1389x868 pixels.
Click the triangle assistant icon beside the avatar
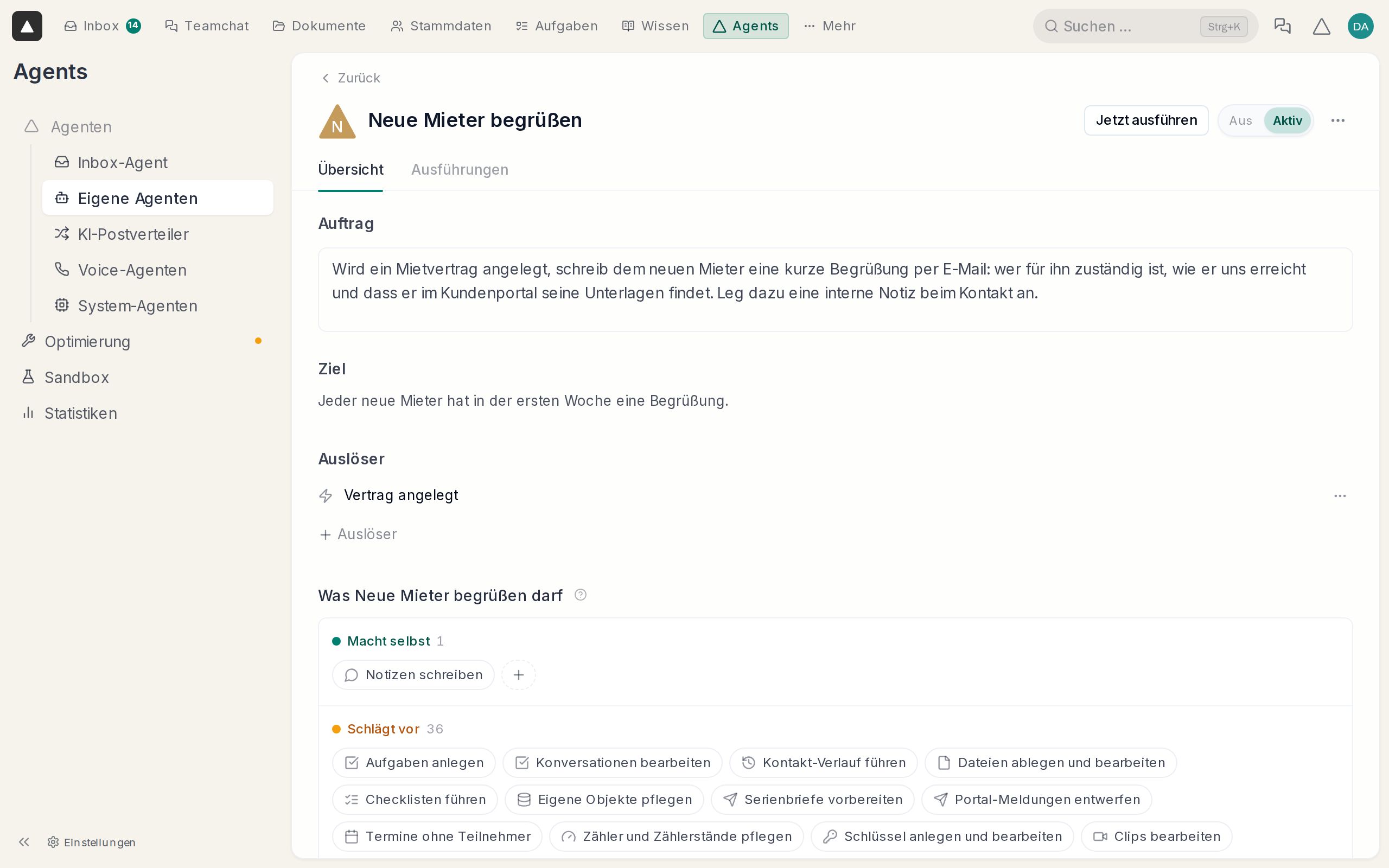point(1321,26)
